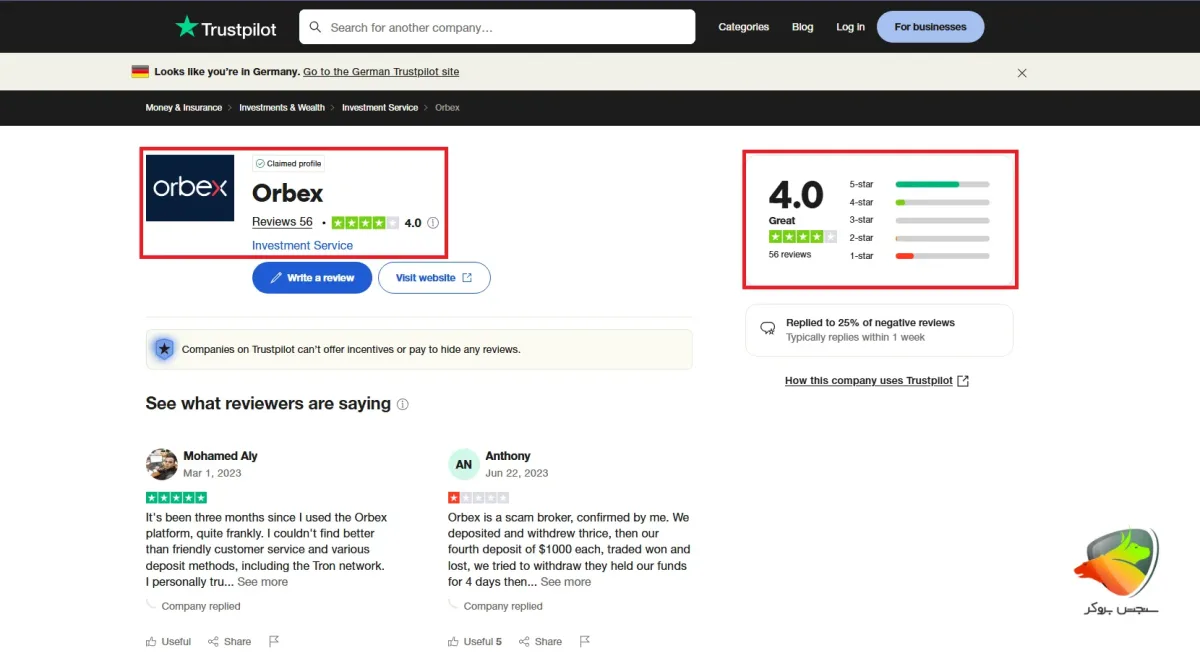Open Investments & Wealth breadcrumb

(x=282, y=108)
